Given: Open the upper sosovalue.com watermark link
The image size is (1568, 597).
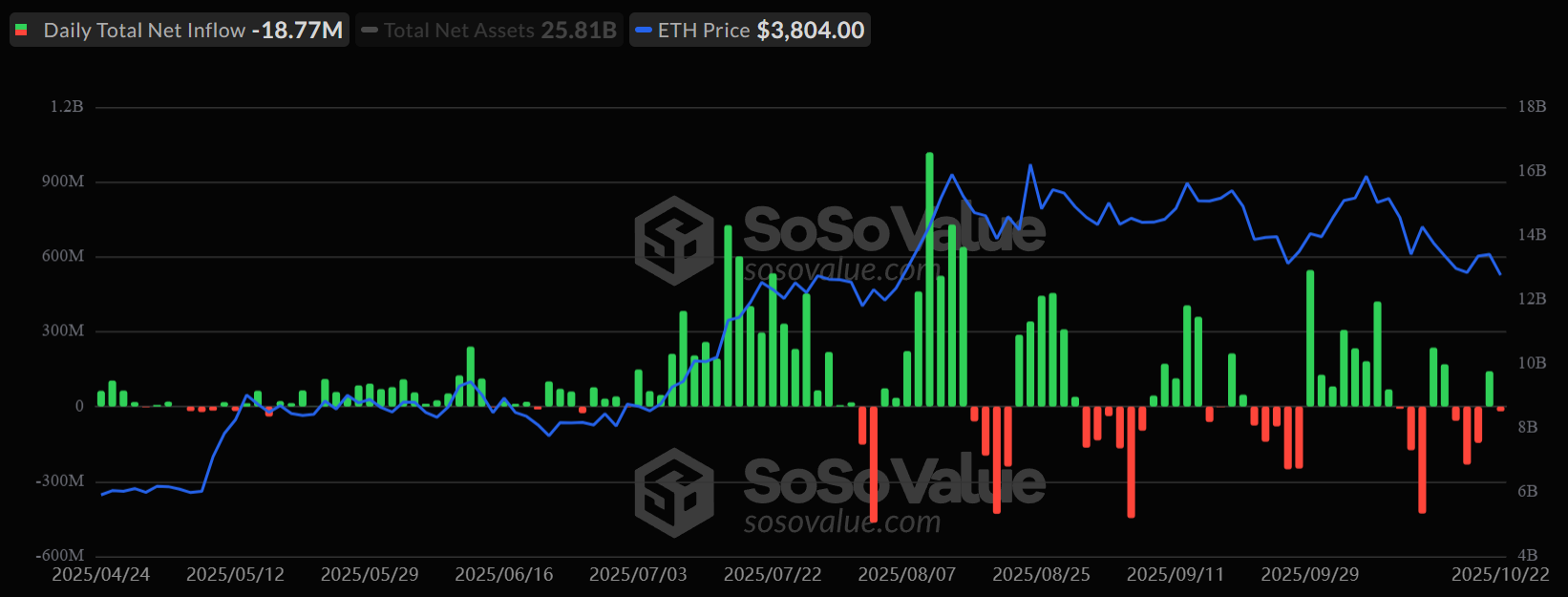Looking at the screenshot, I should (x=842, y=271).
